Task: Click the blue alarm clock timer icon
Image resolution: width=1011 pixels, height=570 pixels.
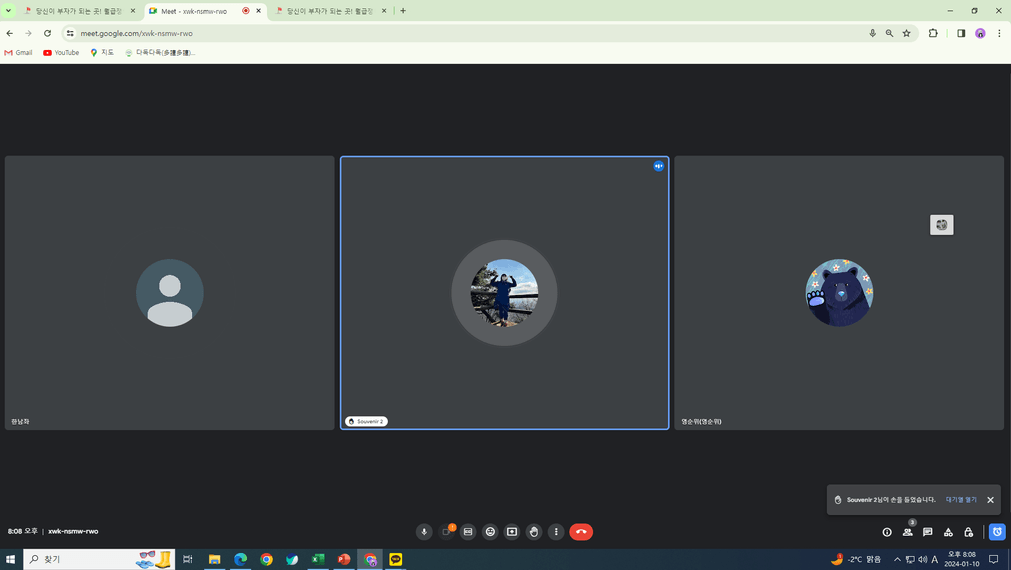Action: pos(997,532)
